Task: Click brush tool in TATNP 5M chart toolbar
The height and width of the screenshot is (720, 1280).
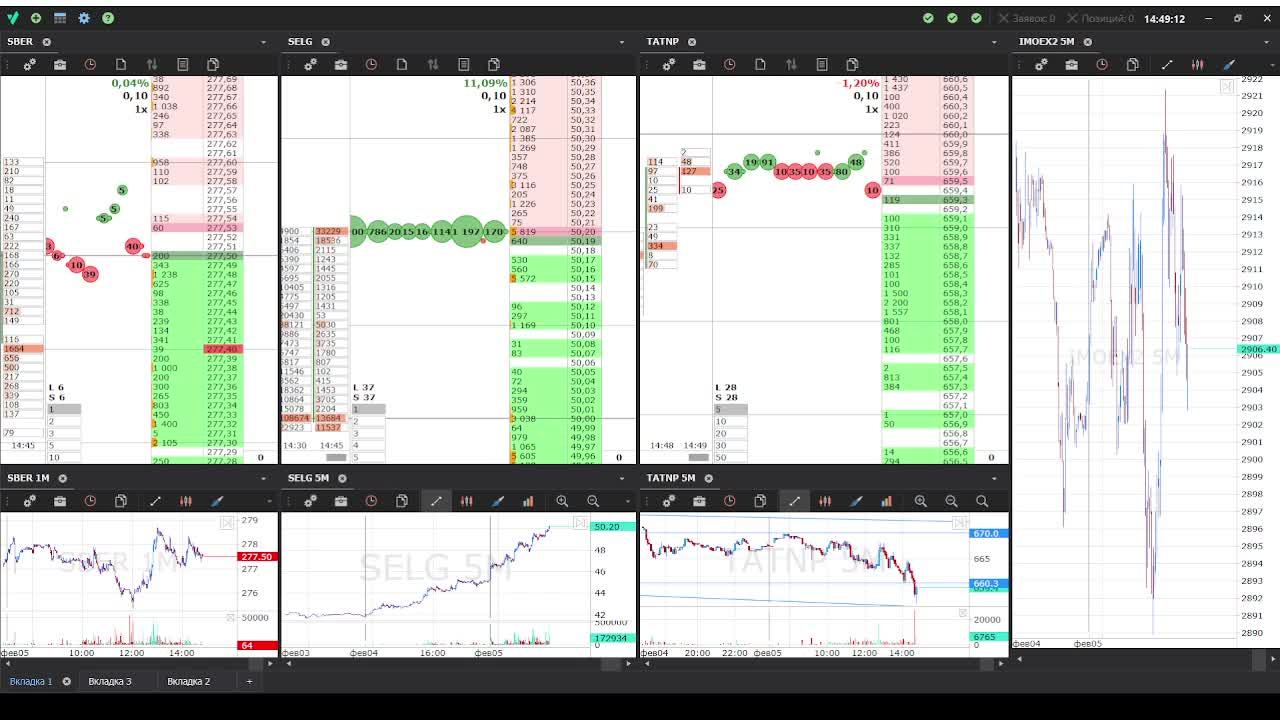Action: click(x=856, y=501)
